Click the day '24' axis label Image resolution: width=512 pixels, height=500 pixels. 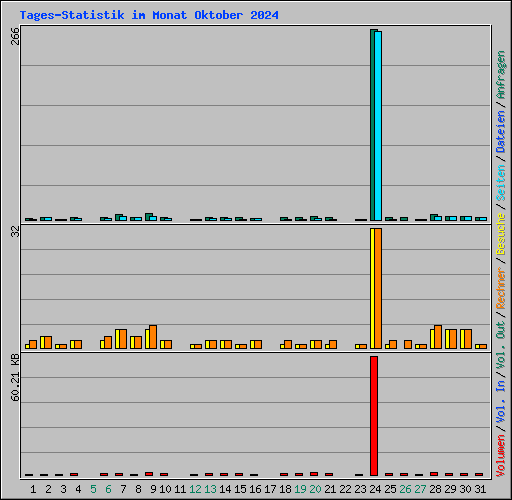coord(375,489)
